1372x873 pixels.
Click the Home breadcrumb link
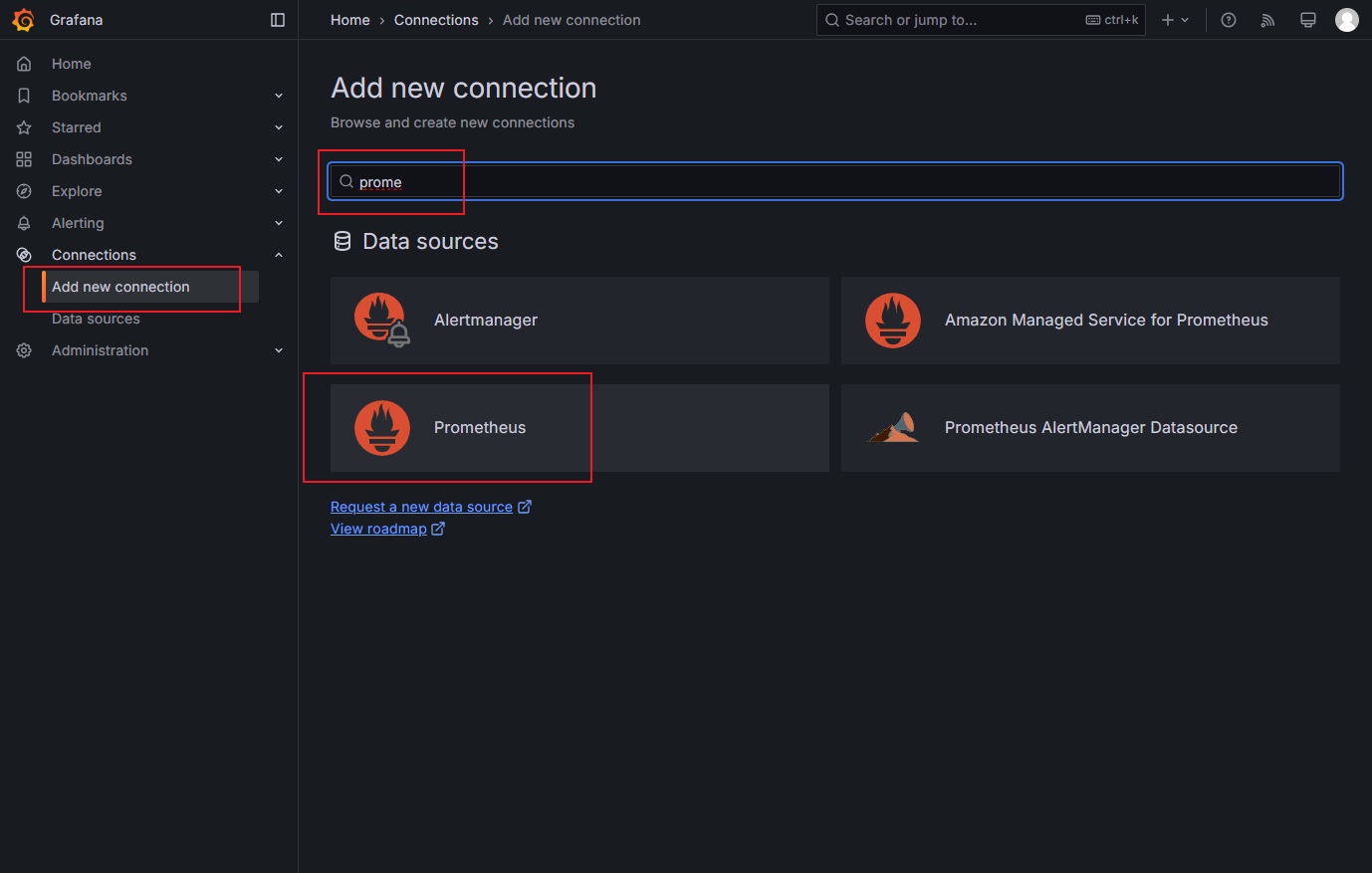click(x=350, y=20)
